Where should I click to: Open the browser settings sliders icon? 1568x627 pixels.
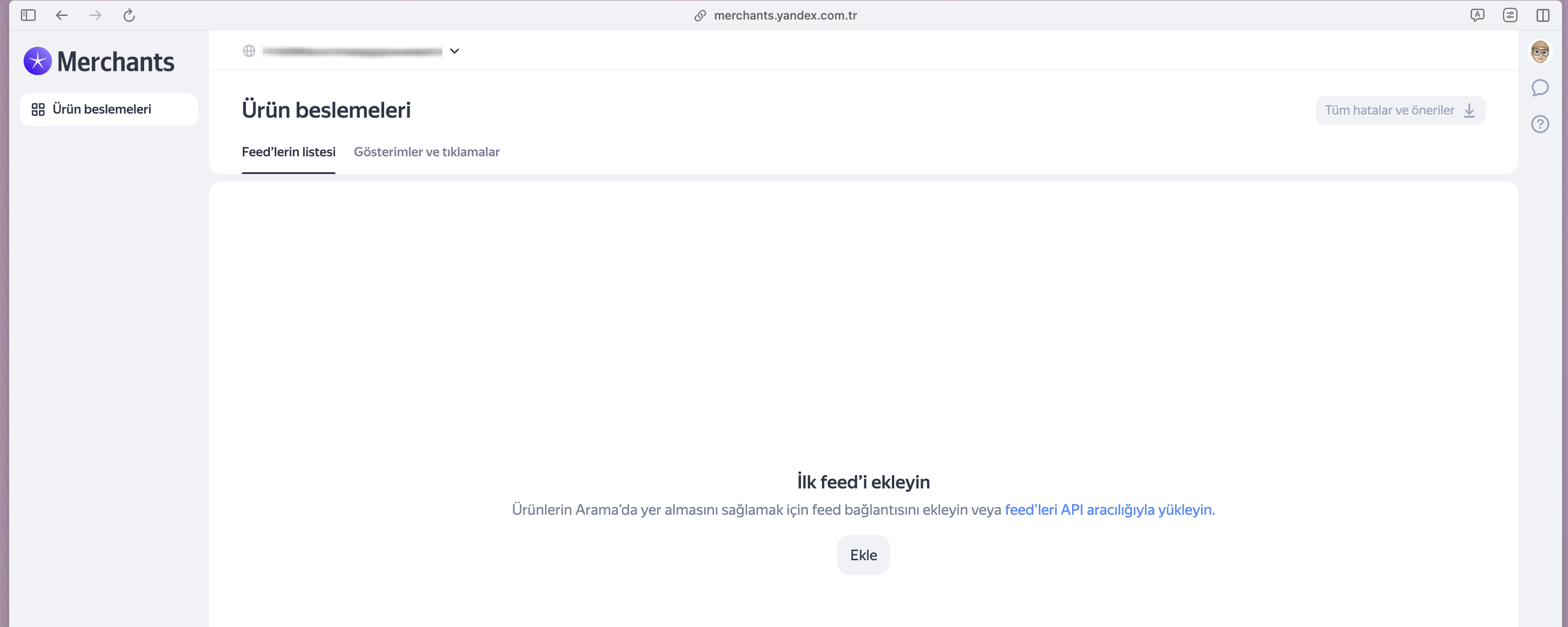[1509, 15]
